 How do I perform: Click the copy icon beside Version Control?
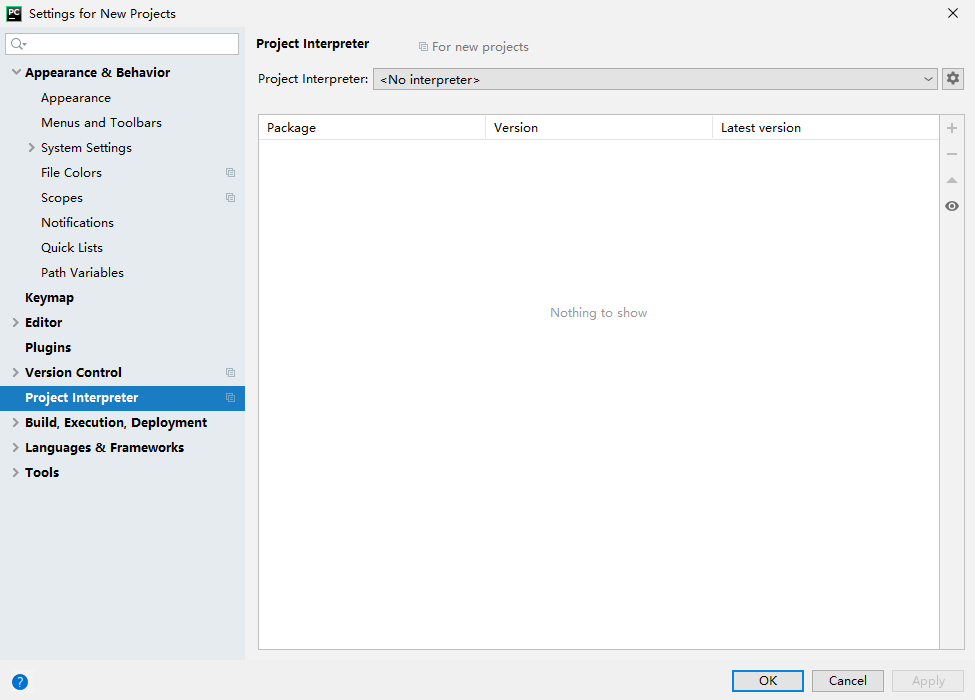[x=231, y=372]
